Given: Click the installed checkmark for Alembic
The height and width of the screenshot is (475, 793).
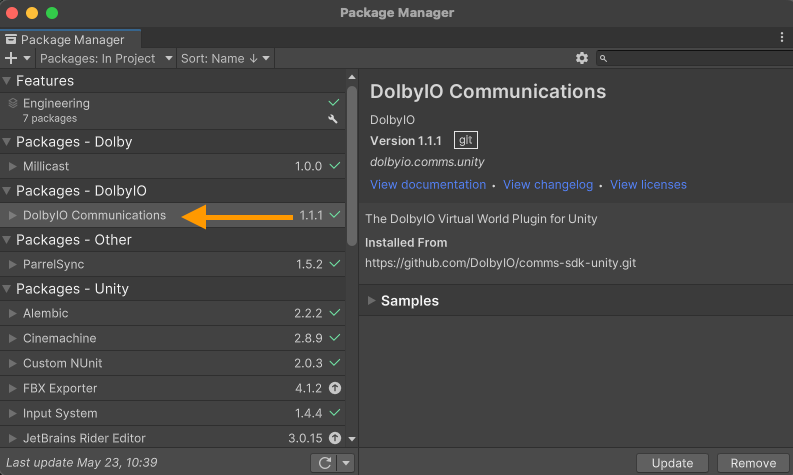Looking at the screenshot, I should [335, 313].
